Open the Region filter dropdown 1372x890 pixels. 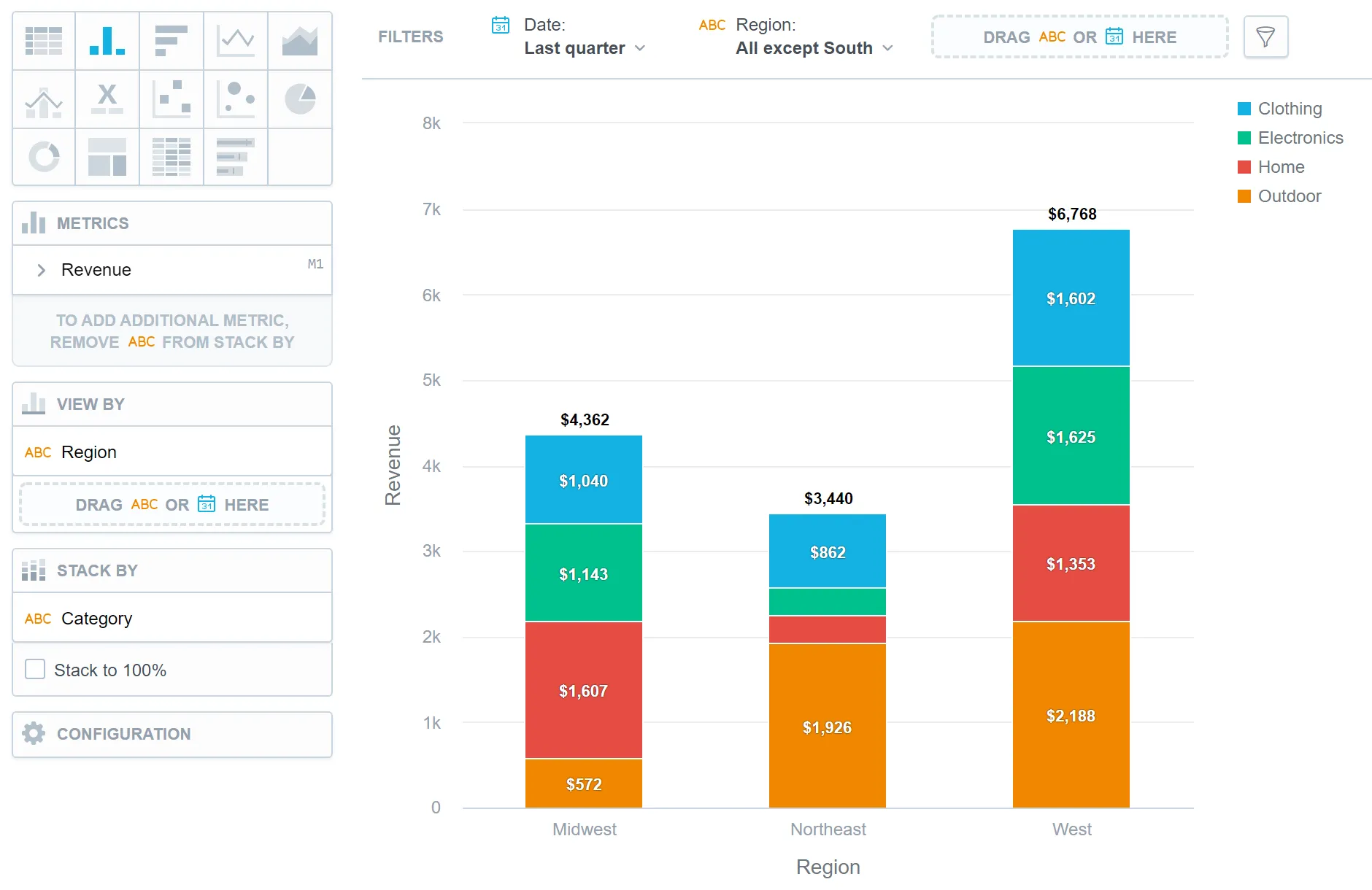point(813,48)
